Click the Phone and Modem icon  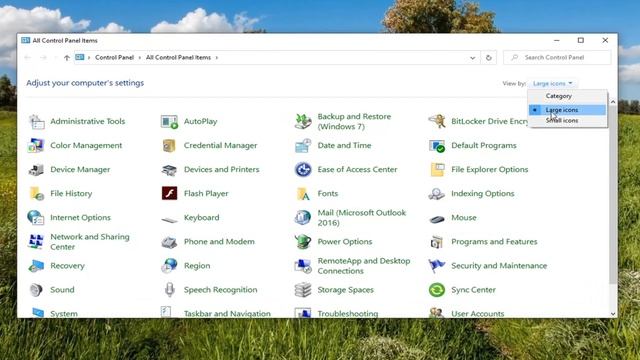pyautogui.click(x=169, y=242)
